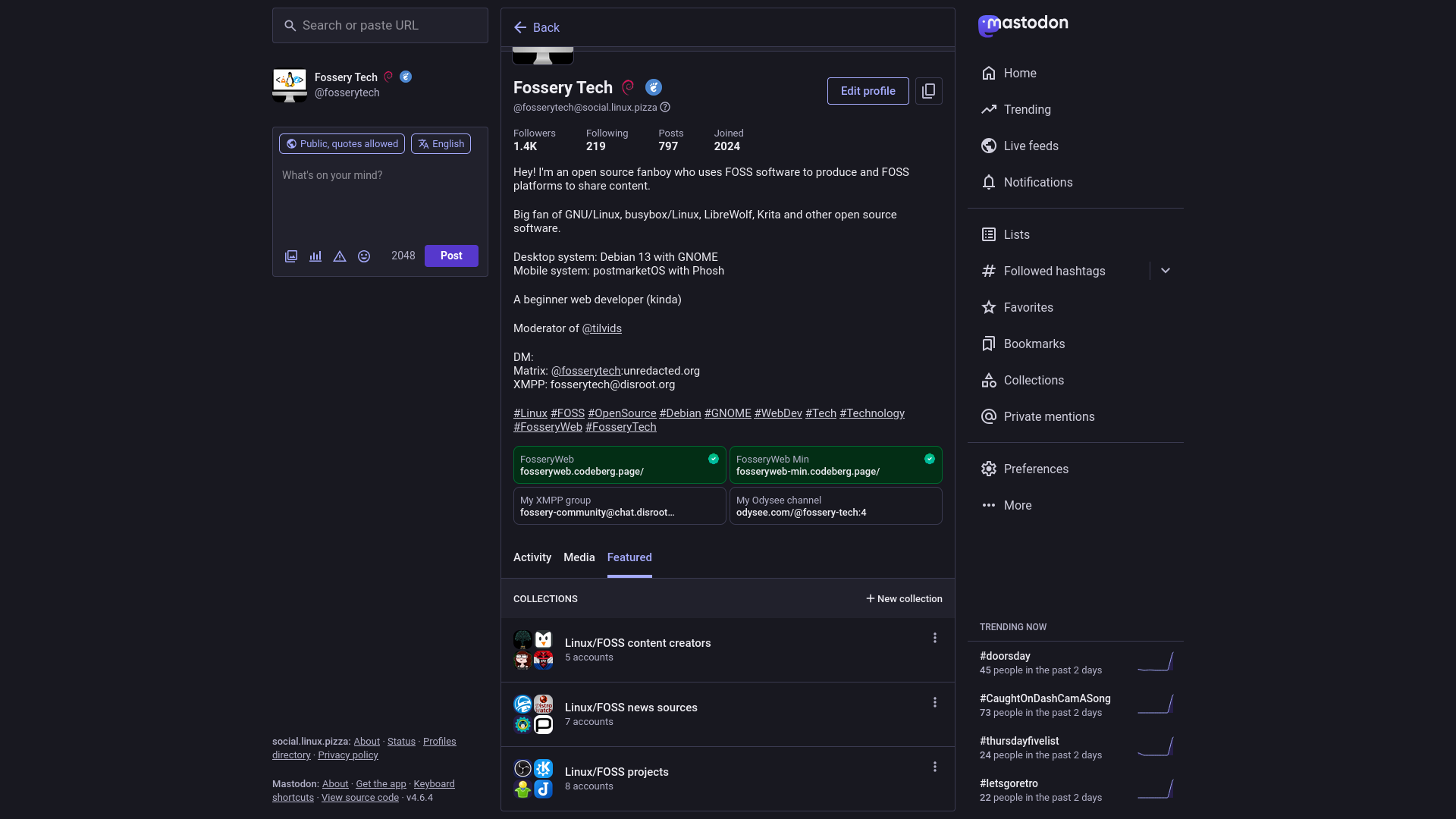The height and width of the screenshot is (819, 1456).
Task: Open the fosseryweb.codeberg.page link
Action: coord(582,472)
